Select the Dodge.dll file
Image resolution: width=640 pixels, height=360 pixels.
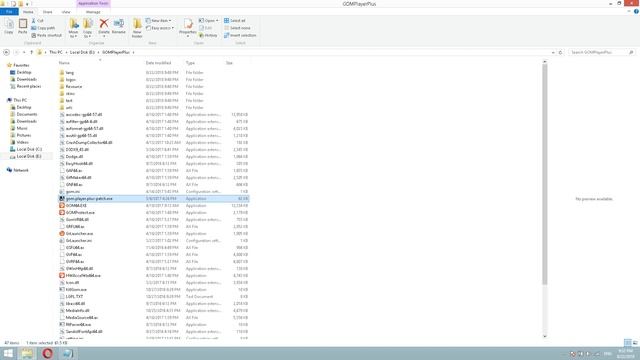[74, 156]
